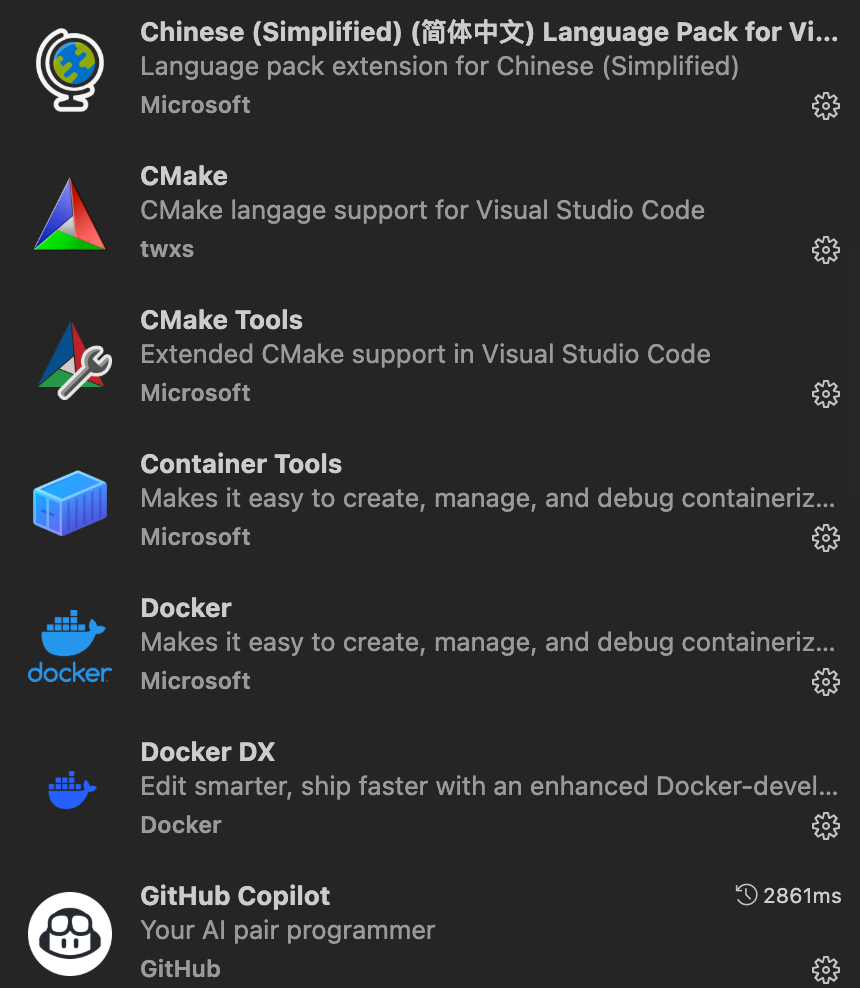Select the Docker DX extension title
860x988 pixels.
(207, 752)
